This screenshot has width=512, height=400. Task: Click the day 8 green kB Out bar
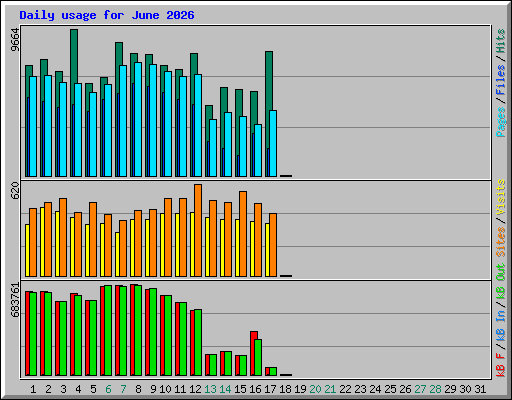click(138, 330)
